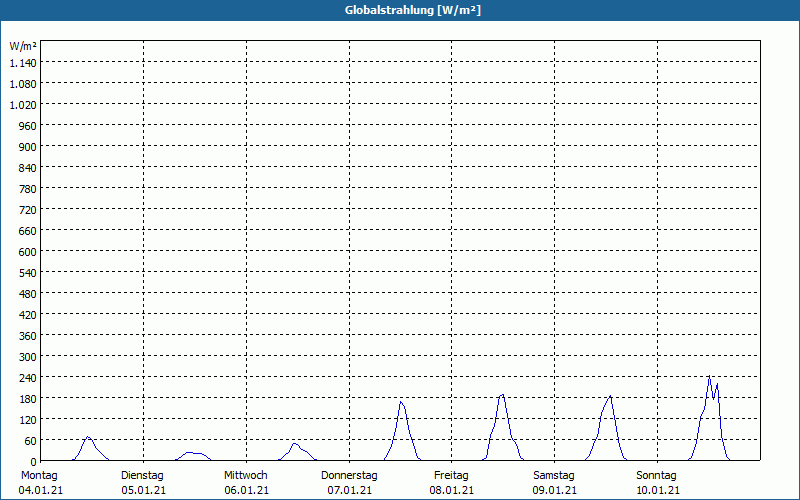Image resolution: width=800 pixels, height=500 pixels.
Task: Click Monday's radiation curve peak
Action: (88, 437)
